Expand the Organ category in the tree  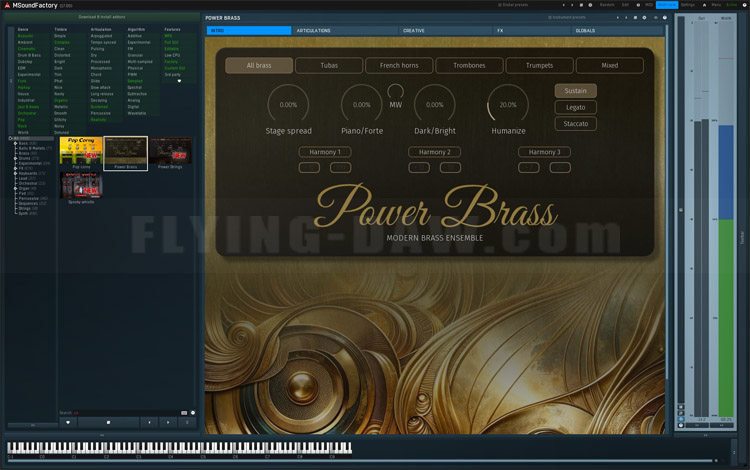(x=15, y=188)
